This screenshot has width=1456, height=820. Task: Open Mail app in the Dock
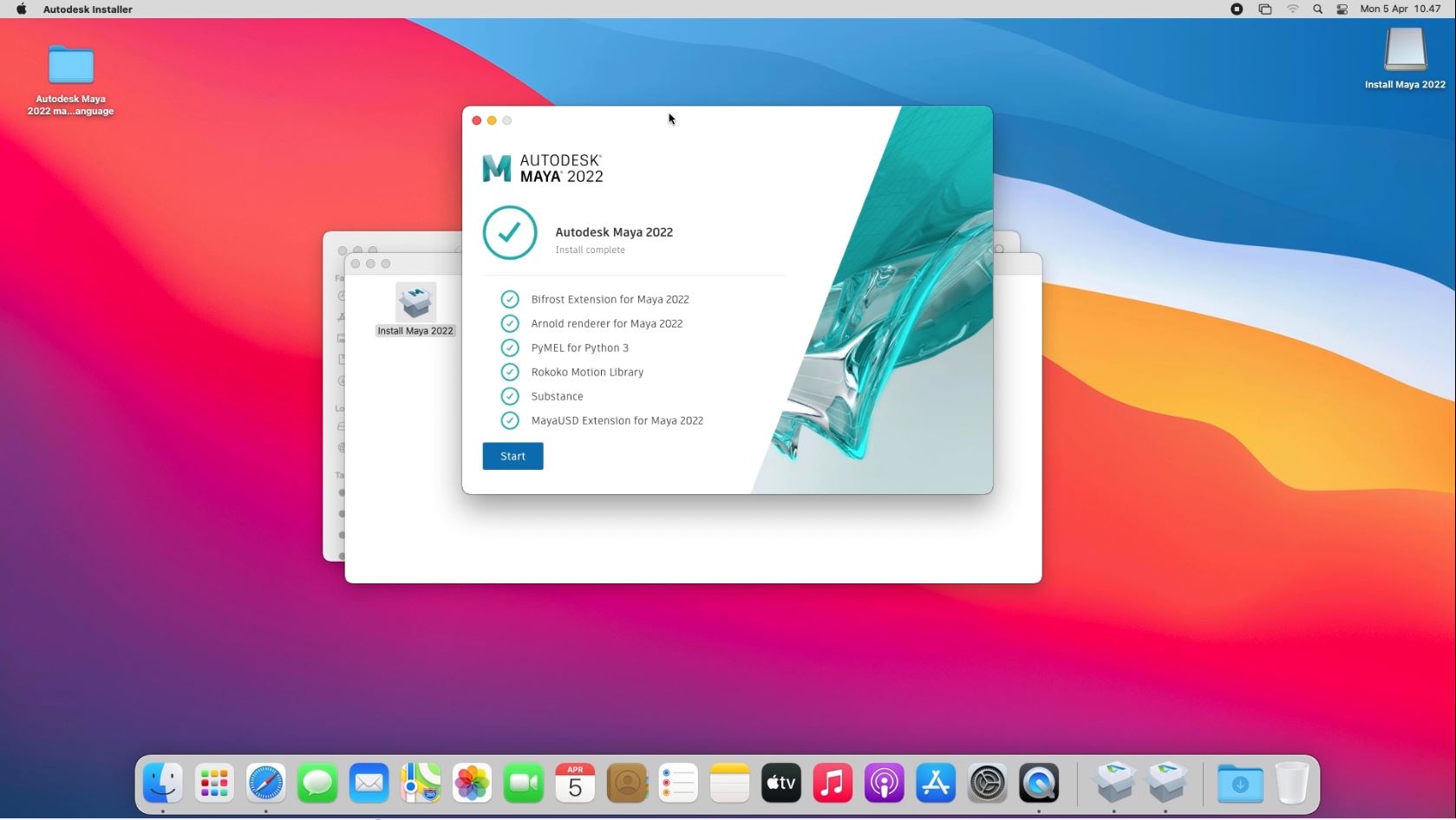[x=369, y=784]
